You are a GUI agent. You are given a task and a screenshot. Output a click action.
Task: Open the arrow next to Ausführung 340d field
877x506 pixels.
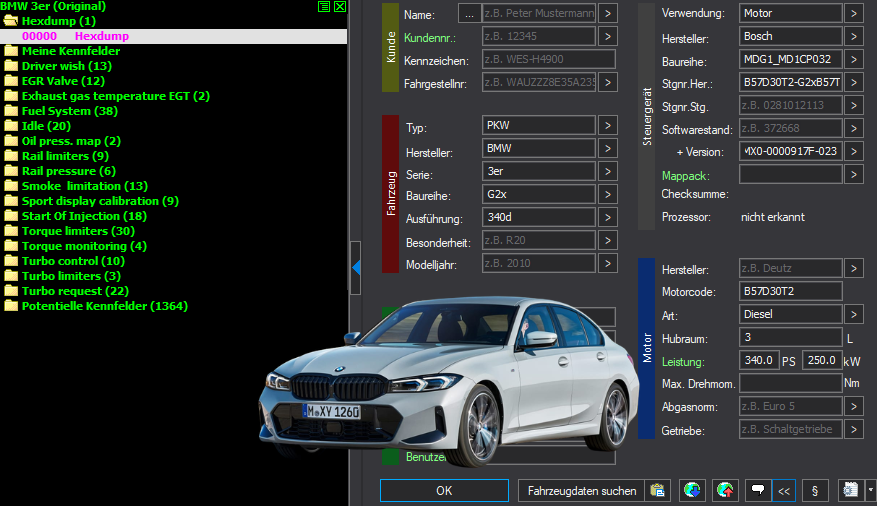(x=608, y=217)
